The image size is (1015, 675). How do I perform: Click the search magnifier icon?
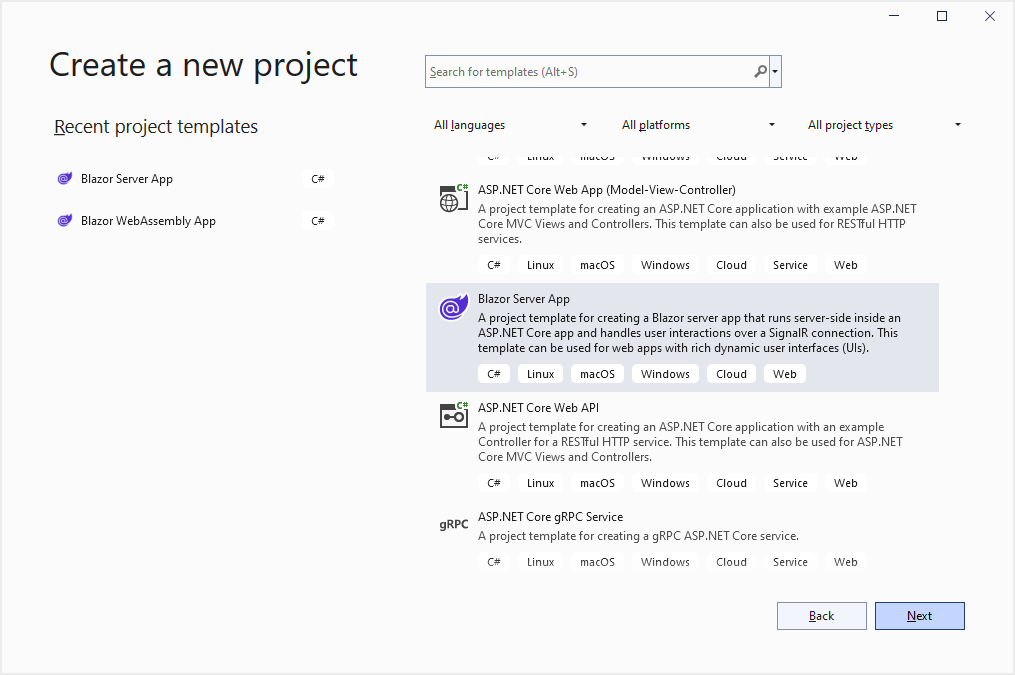tap(761, 72)
